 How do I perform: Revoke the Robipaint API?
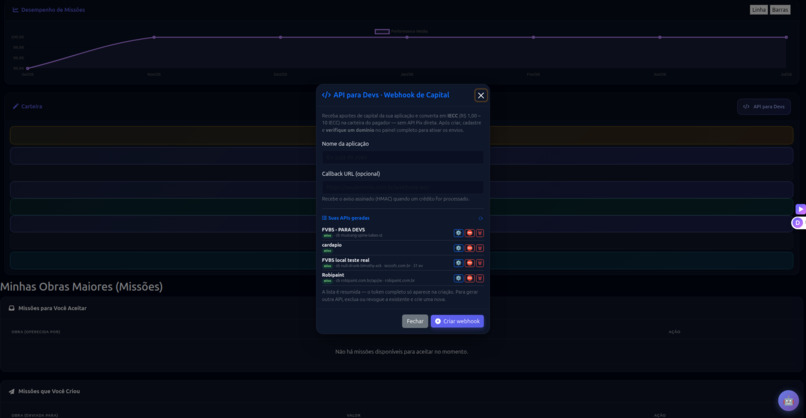click(x=469, y=278)
